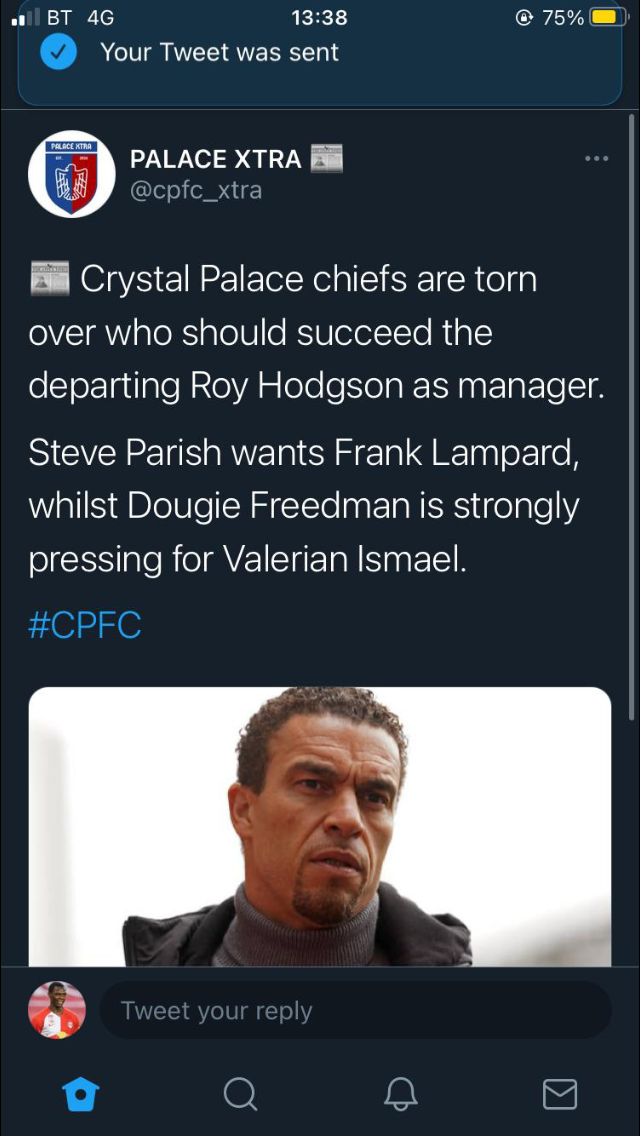Screen dimensions: 640x1136
Task: Open the PALACE XTRA display name
Action: (216, 159)
